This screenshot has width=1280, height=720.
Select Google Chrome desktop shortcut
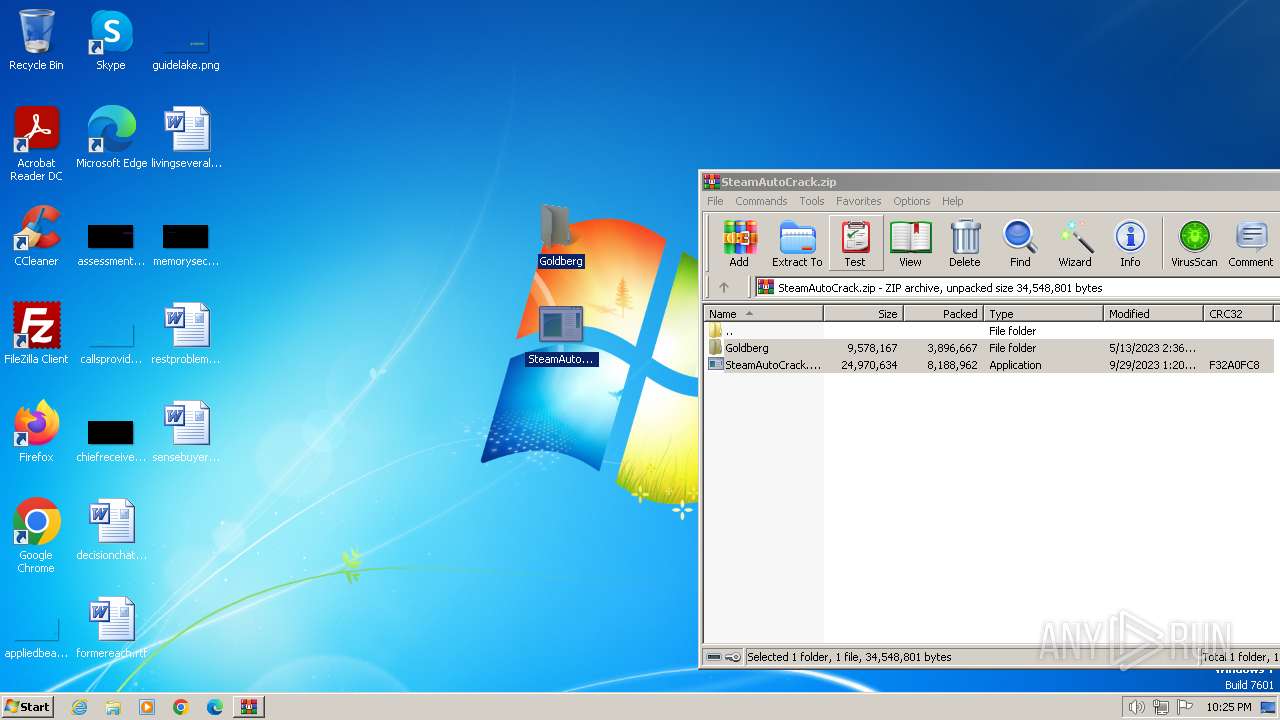[36, 536]
